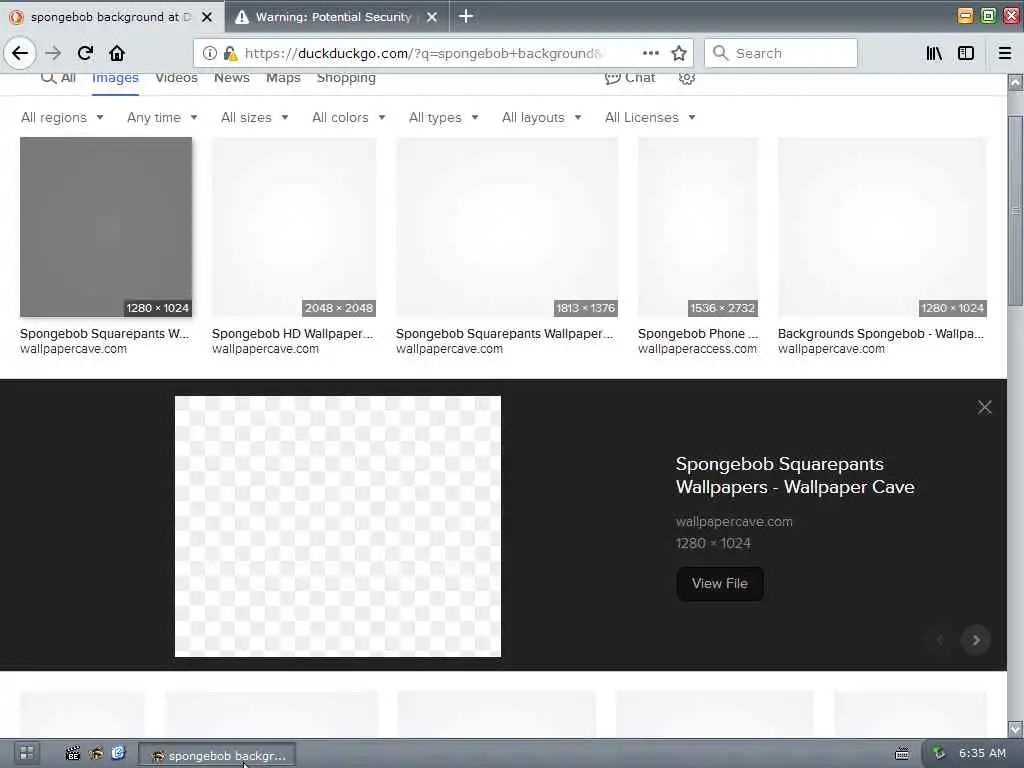
Task: Open the browser home page
Action: (117, 53)
